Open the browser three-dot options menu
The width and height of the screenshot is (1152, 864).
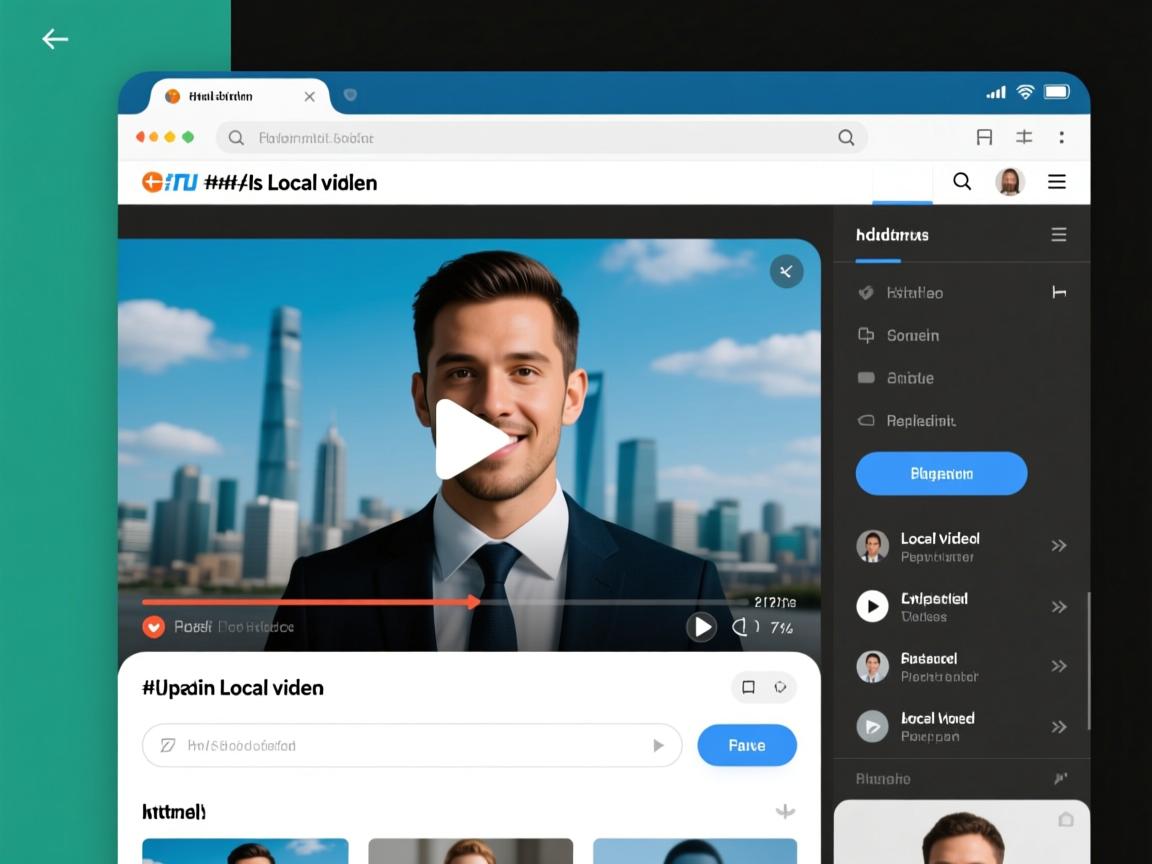point(1061,138)
